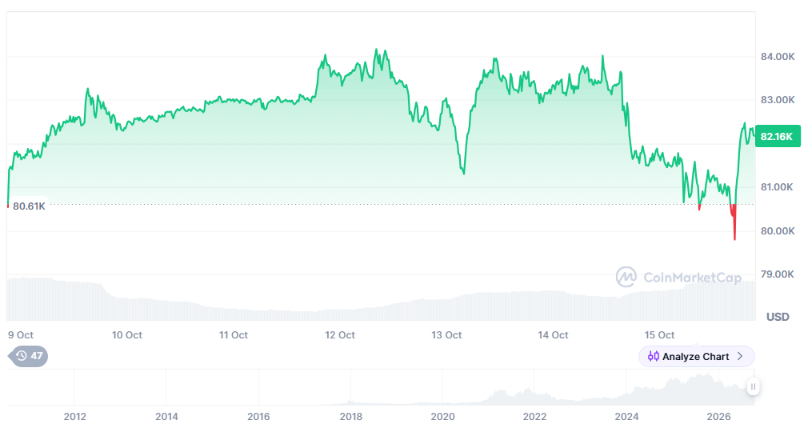Select 2018 on the overview timeline
Viewport: 811px width, 422px height.
coord(351,416)
